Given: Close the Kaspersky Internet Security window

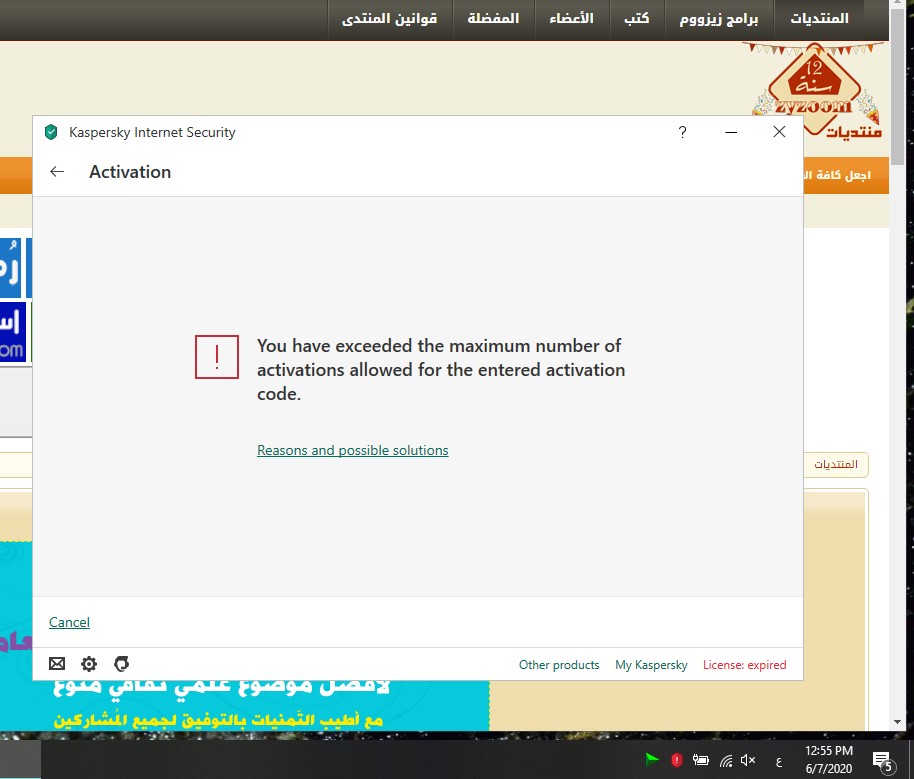Looking at the screenshot, I should pyautogui.click(x=779, y=132).
